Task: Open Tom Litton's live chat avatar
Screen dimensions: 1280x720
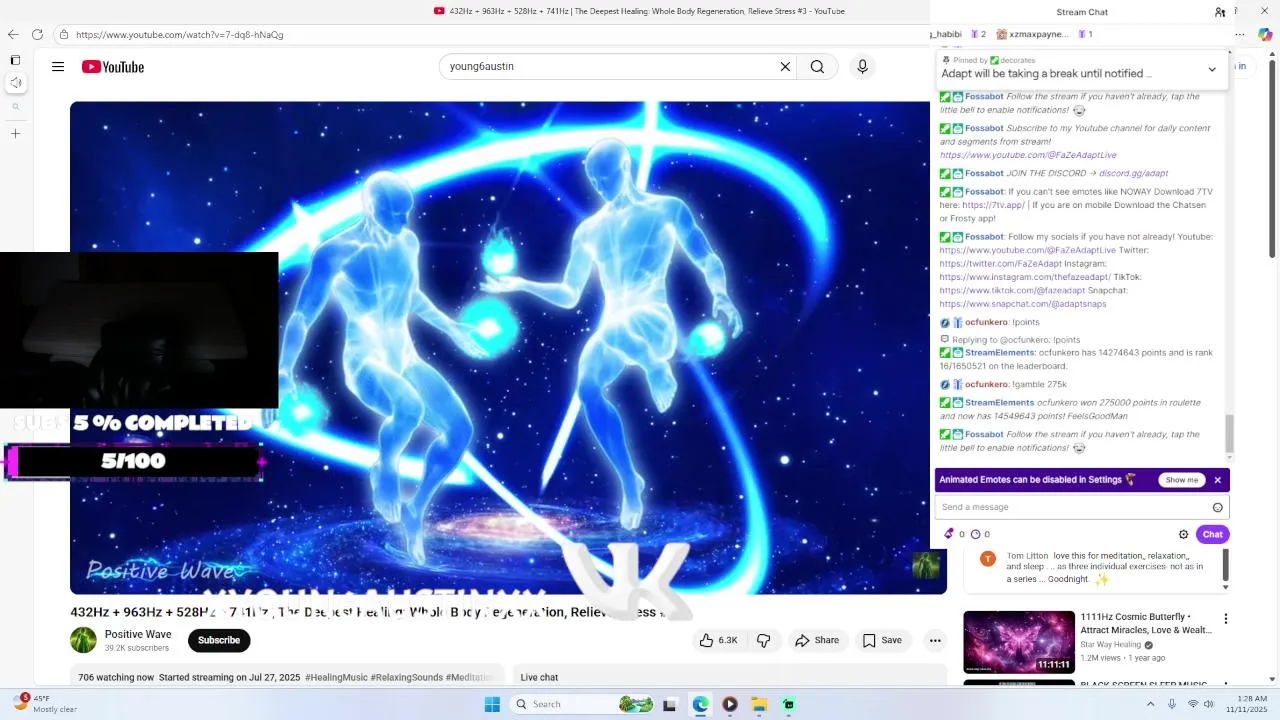Action: pyautogui.click(x=987, y=559)
